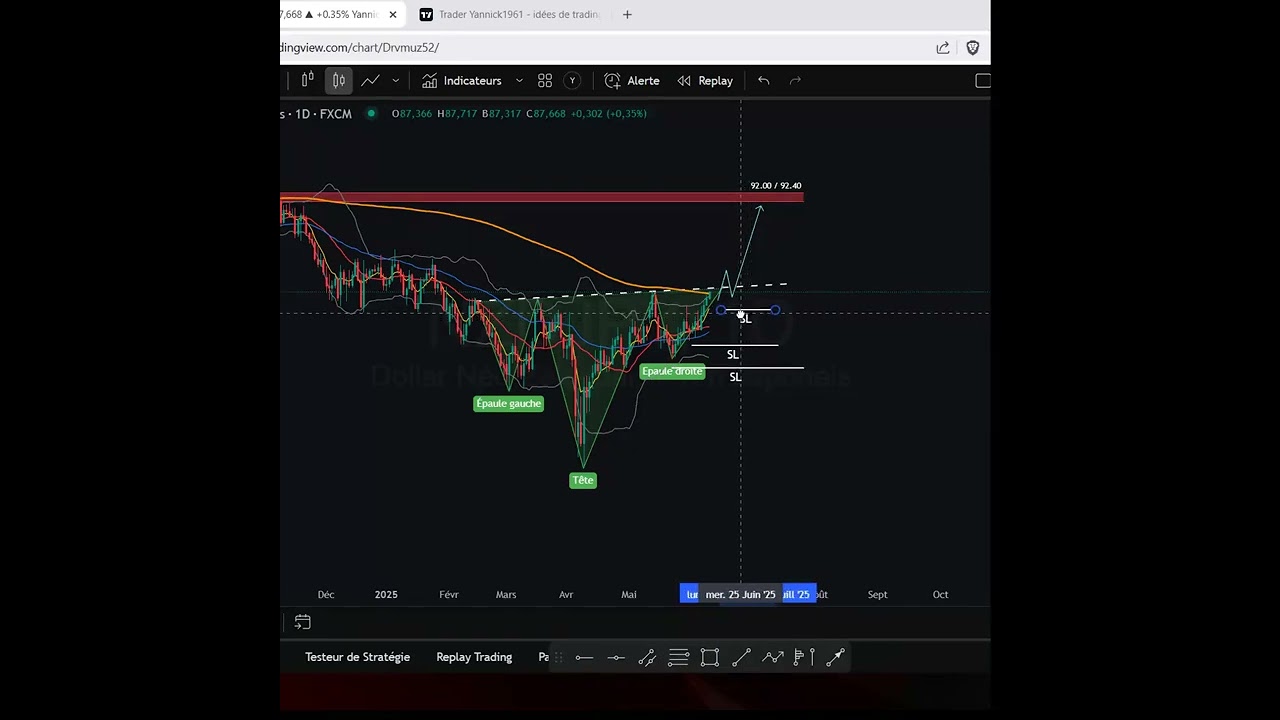This screenshot has height=720, width=1280.
Task: Click the Brave shield icon
Action: [x=972, y=48]
